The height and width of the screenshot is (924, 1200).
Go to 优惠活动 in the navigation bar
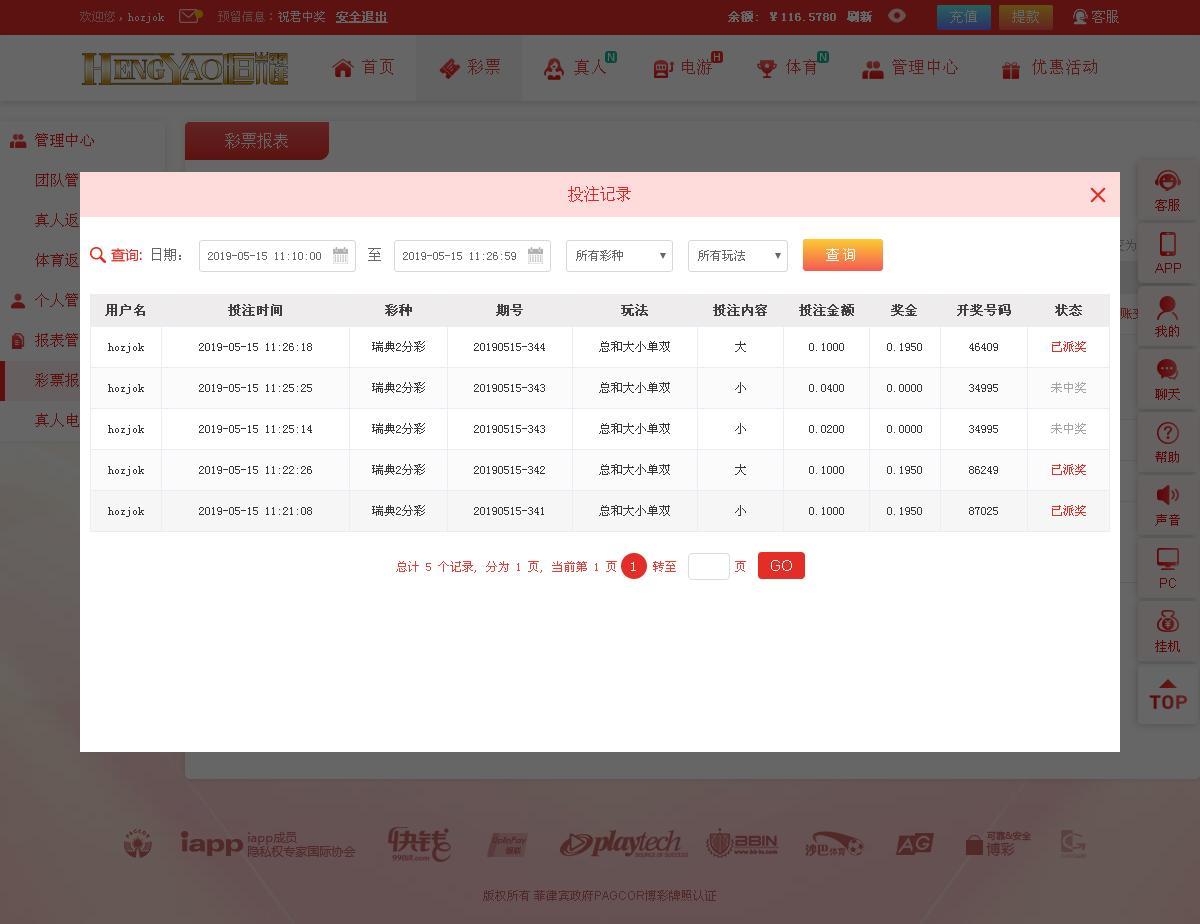click(1049, 68)
